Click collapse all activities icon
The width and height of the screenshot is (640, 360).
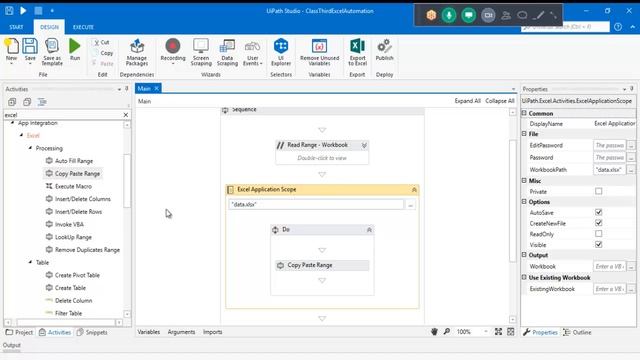tap(27, 102)
